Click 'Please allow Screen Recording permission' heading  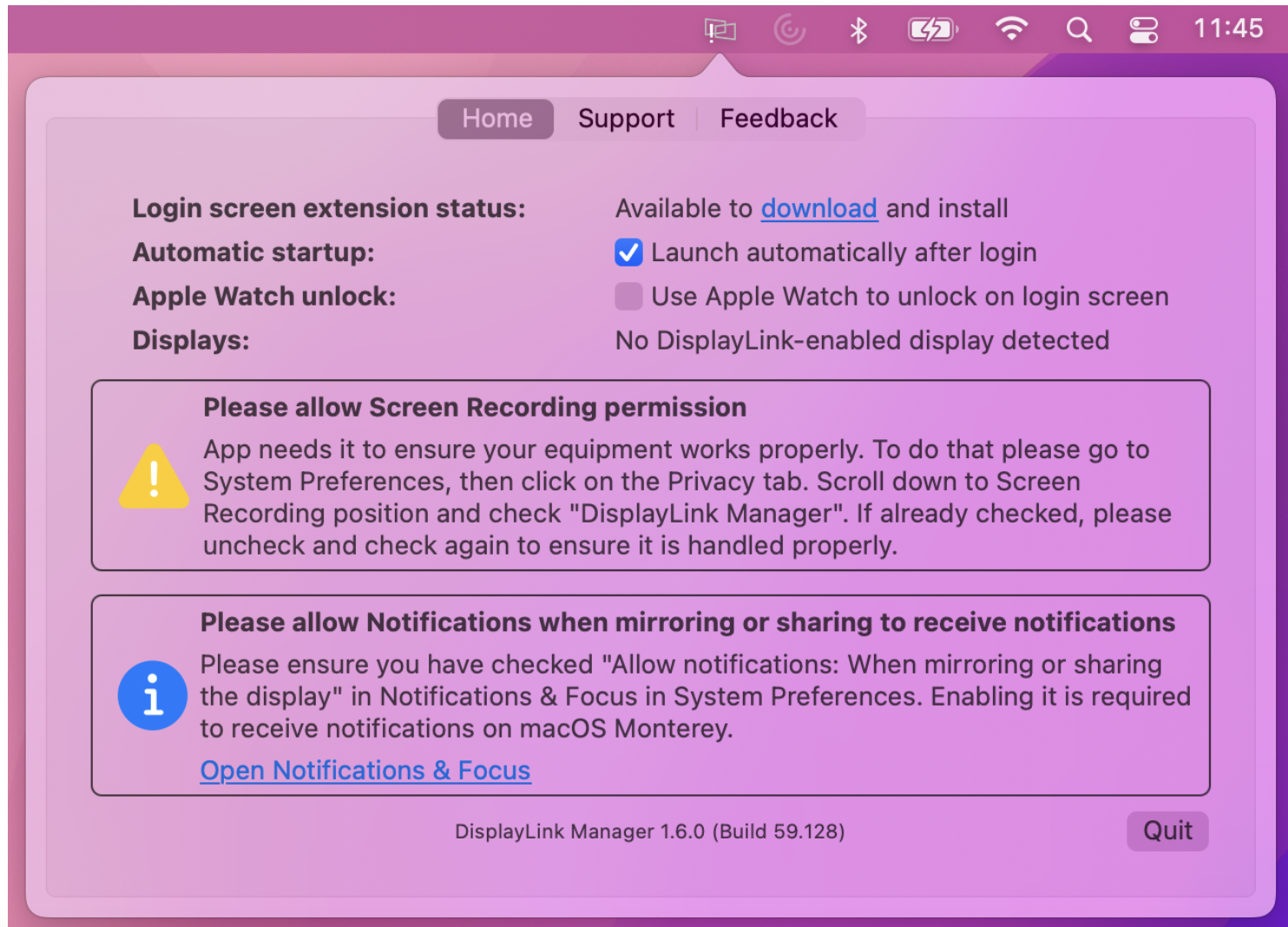pyautogui.click(x=475, y=407)
